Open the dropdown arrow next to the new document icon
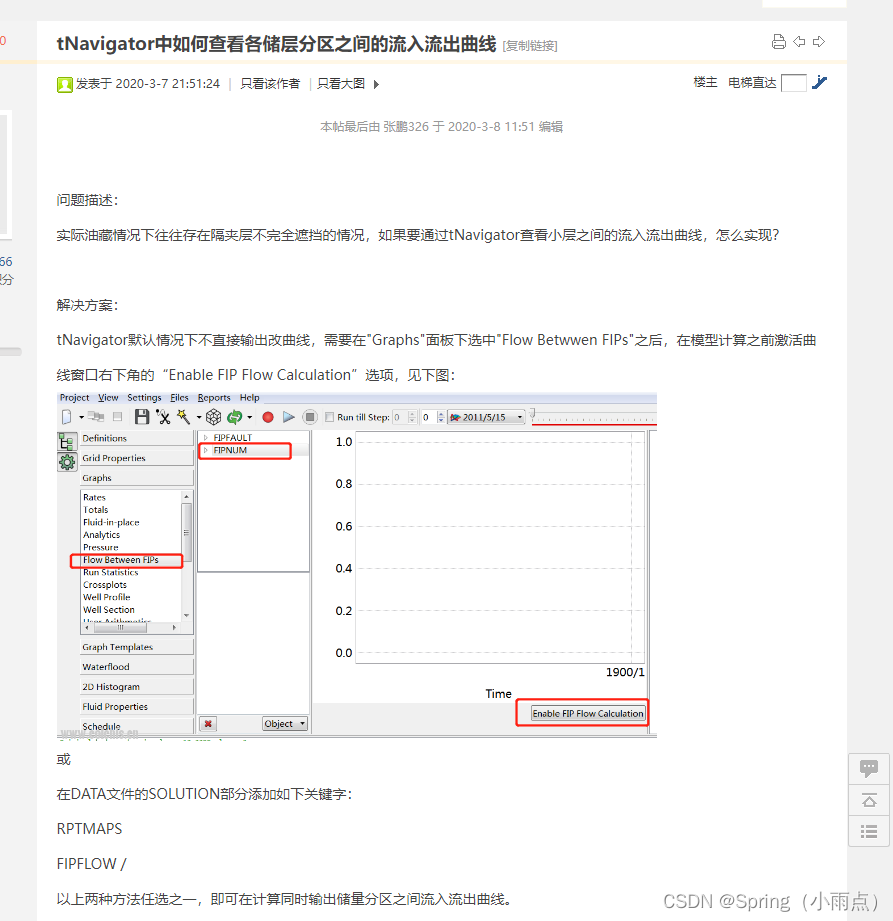This screenshot has width=893, height=921. coord(81,418)
